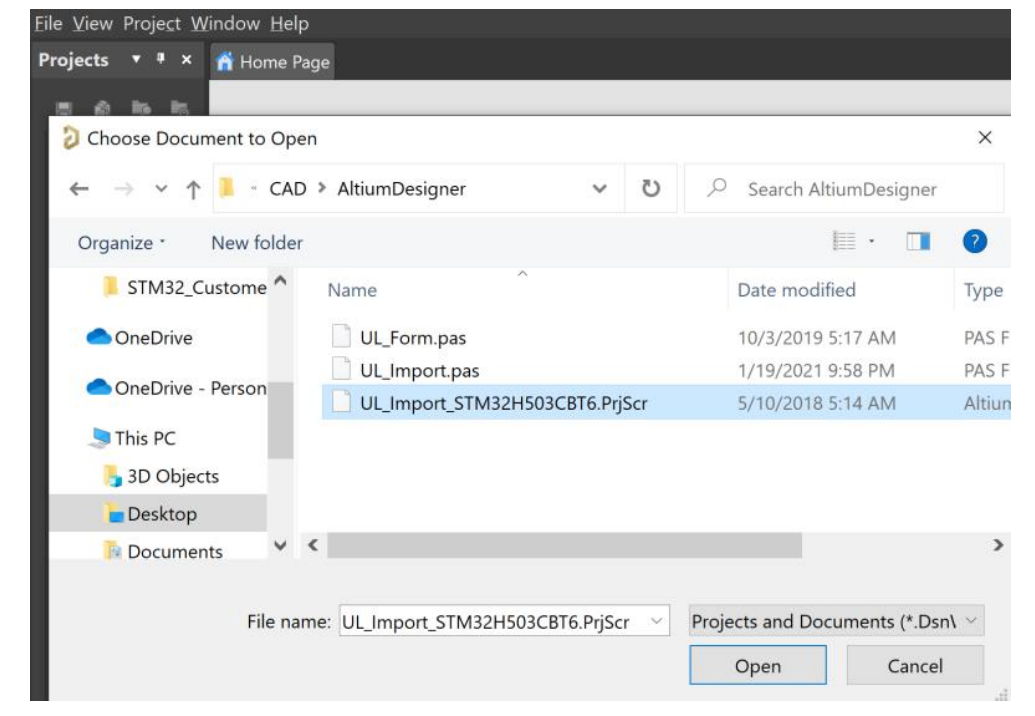Click horizontal scrollbar left arrow
Viewport: 1035px width, 716px height.
point(313,545)
